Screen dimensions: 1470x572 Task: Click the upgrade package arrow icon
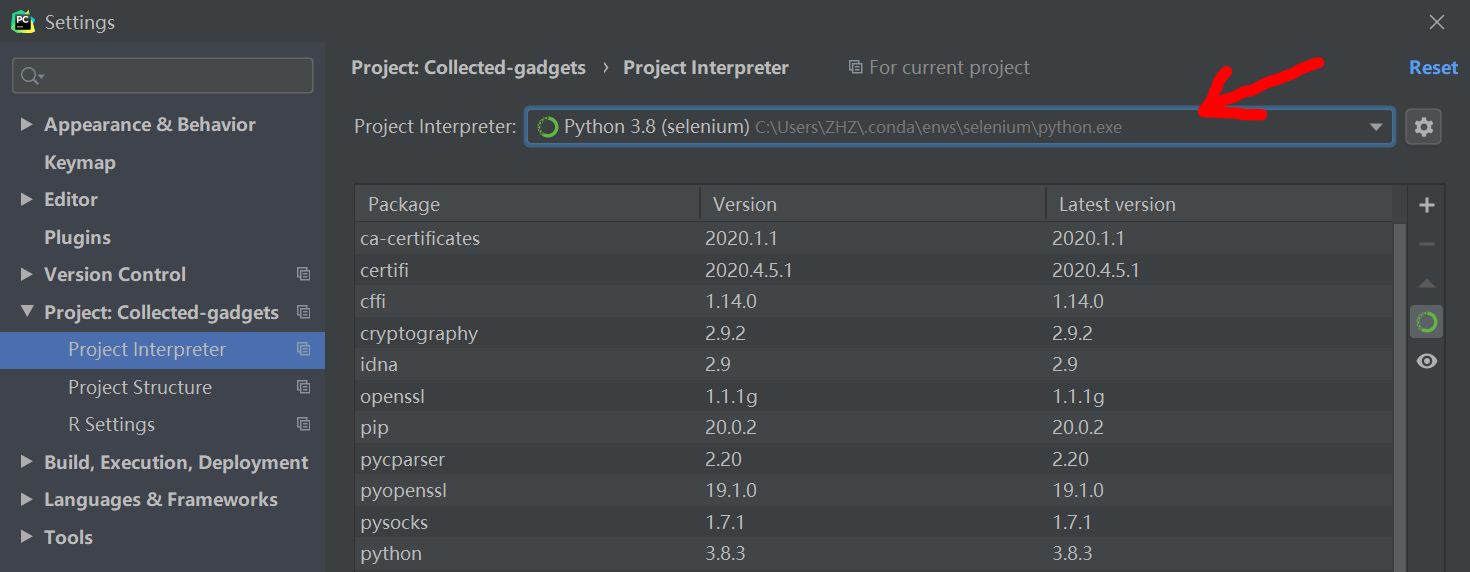[x=1427, y=284]
